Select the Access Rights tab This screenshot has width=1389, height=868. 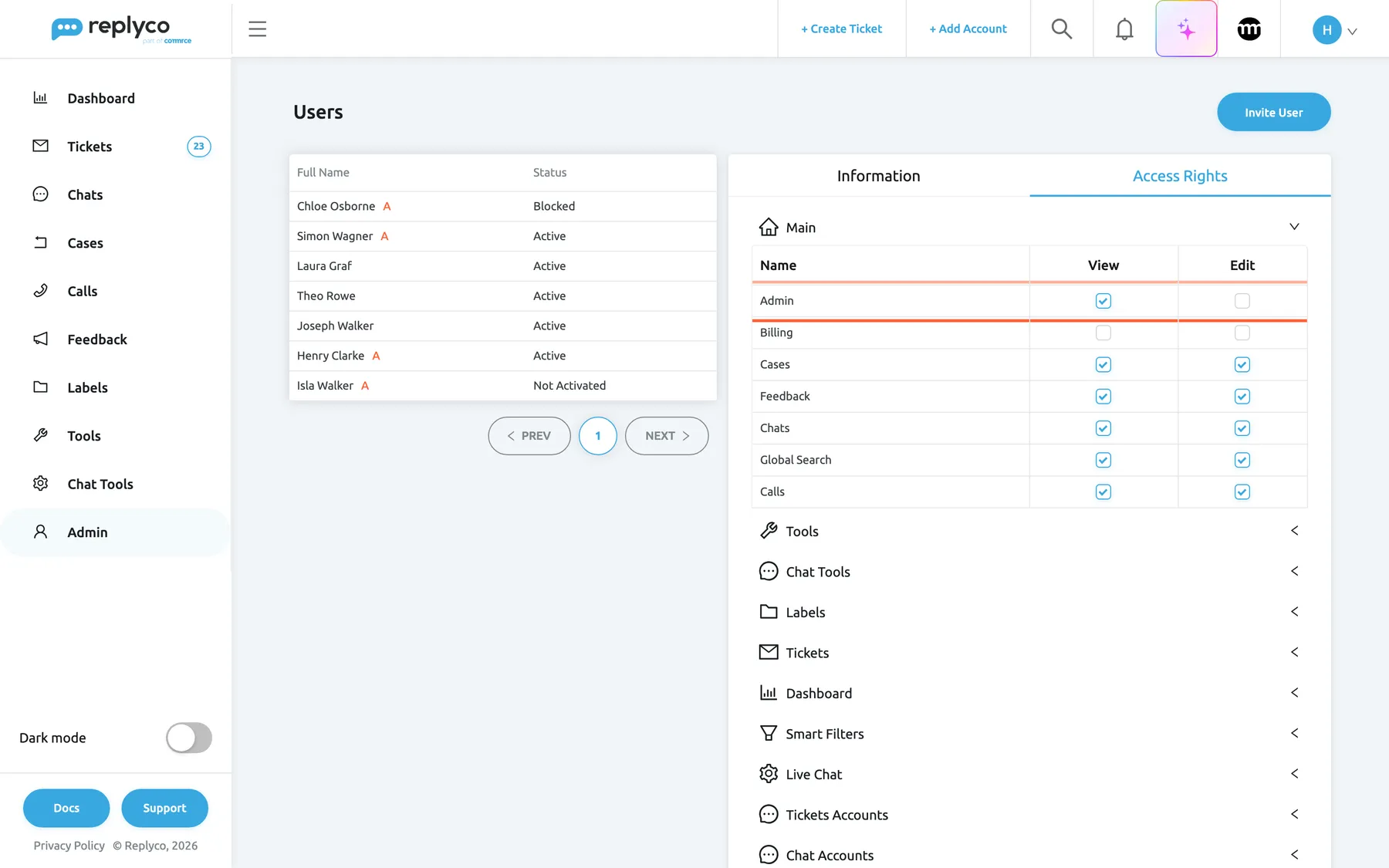point(1180,176)
